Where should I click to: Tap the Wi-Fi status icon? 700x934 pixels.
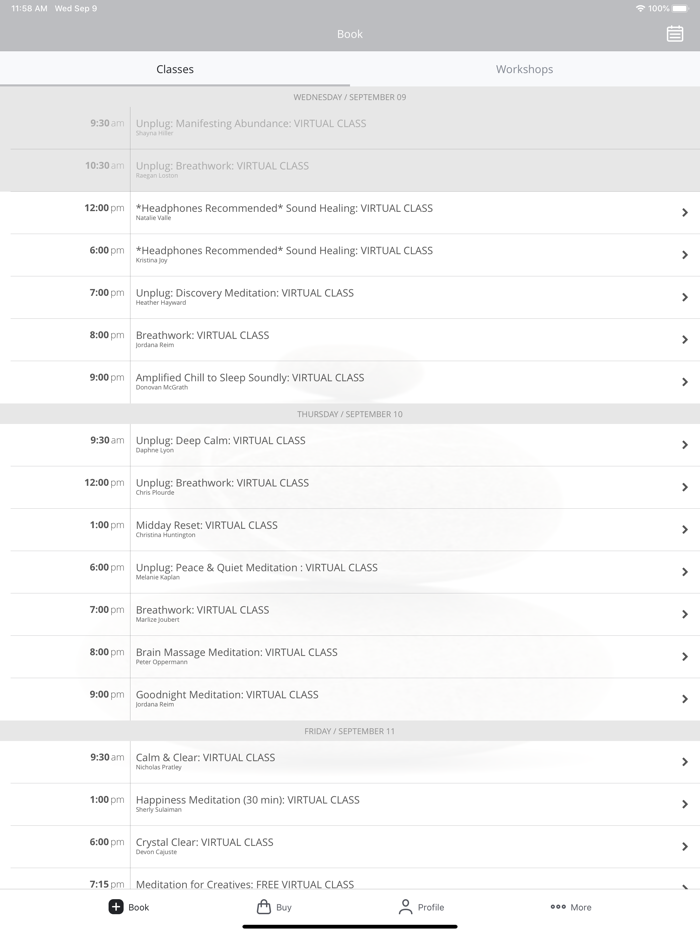640,8
